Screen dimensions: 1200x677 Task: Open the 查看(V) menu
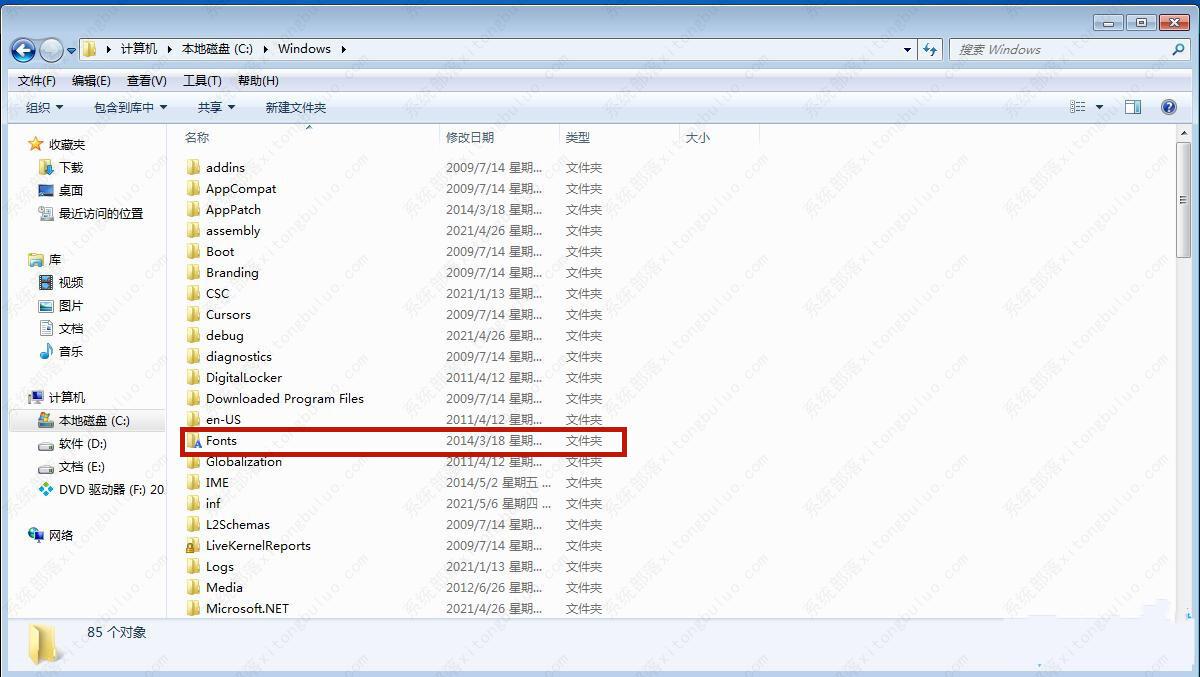pos(145,80)
